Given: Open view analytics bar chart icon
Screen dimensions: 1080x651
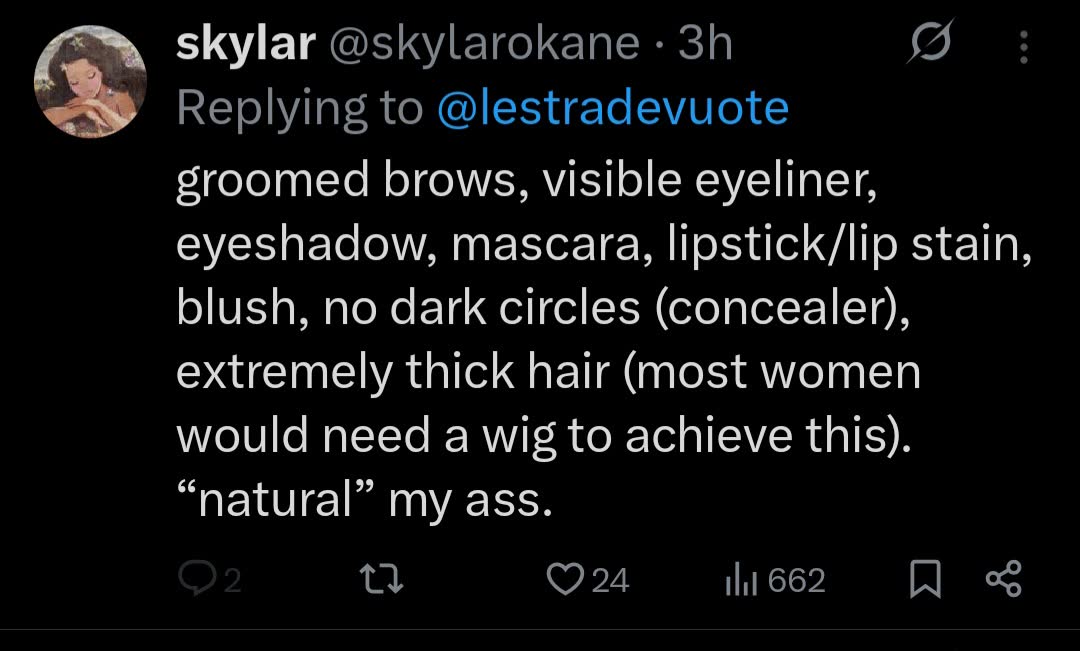Looking at the screenshot, I should pos(738,579).
